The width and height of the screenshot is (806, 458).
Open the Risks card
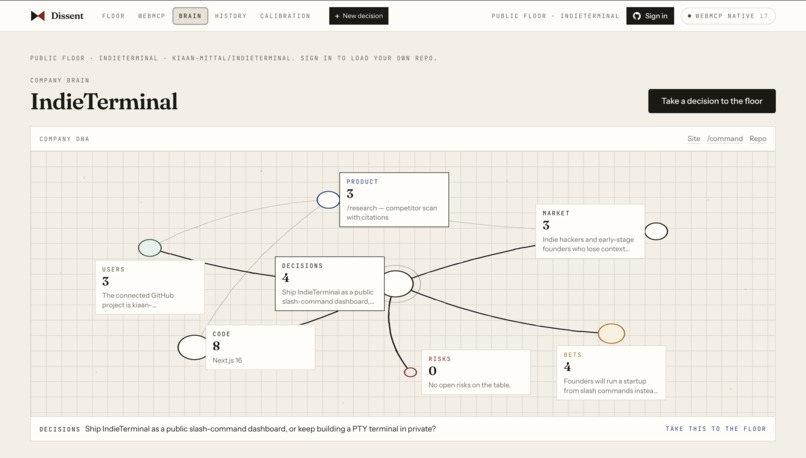(476, 372)
